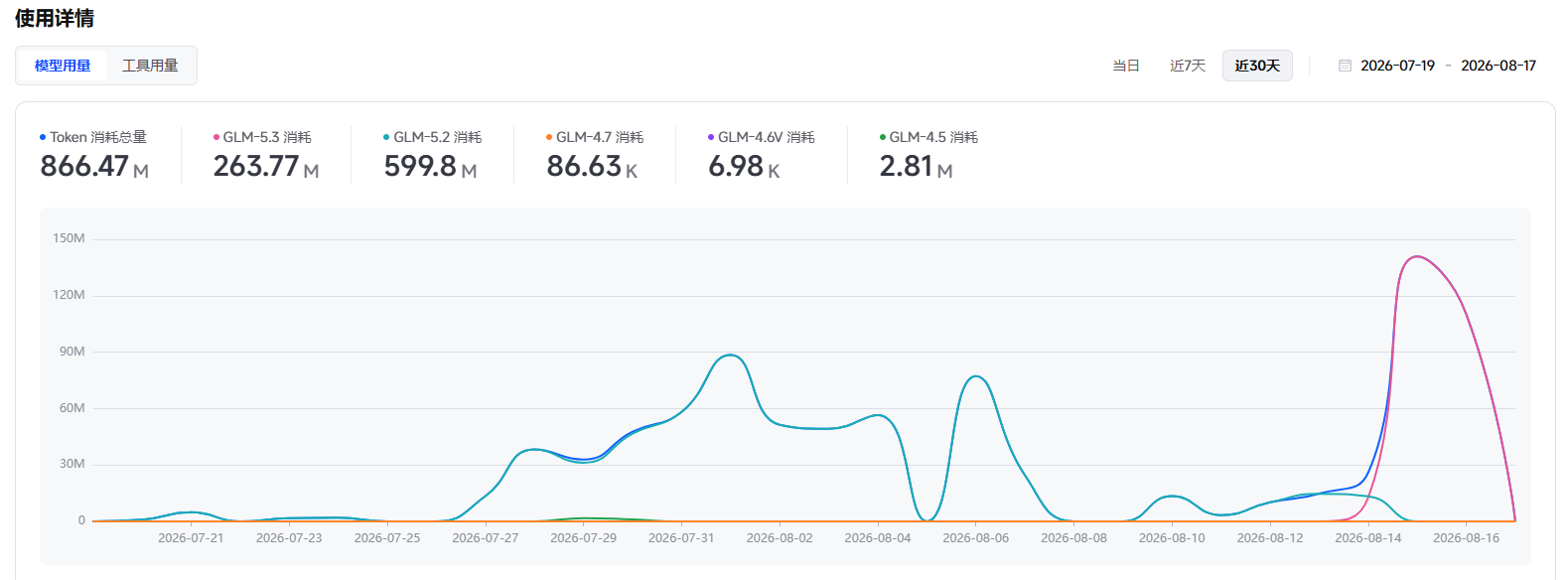Viewport: 1568px width, 580px height.
Task: Click the 2026-08-16 axis date
Action: point(1467,538)
